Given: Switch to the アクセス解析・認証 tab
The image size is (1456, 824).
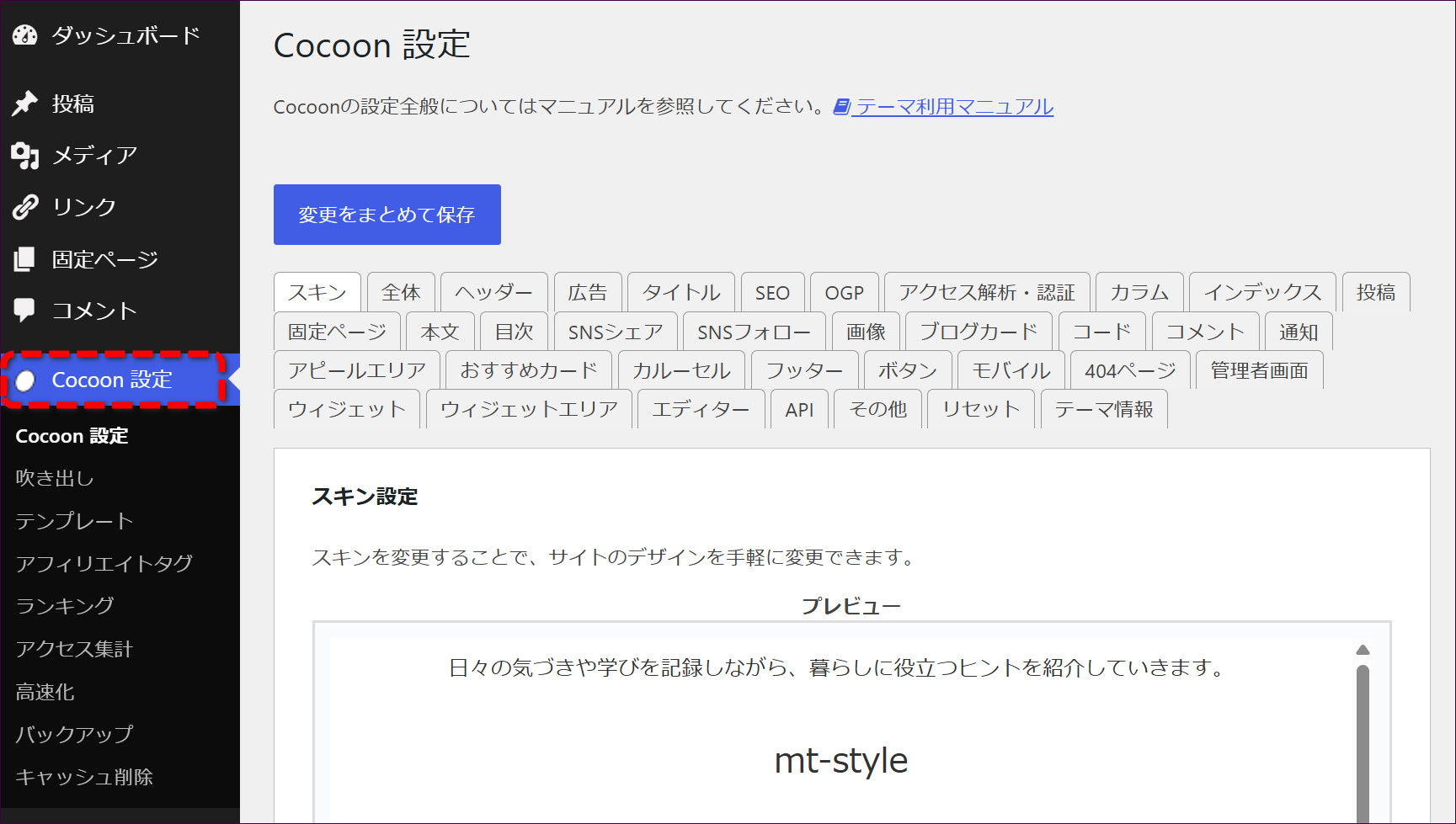Looking at the screenshot, I should click(x=987, y=292).
